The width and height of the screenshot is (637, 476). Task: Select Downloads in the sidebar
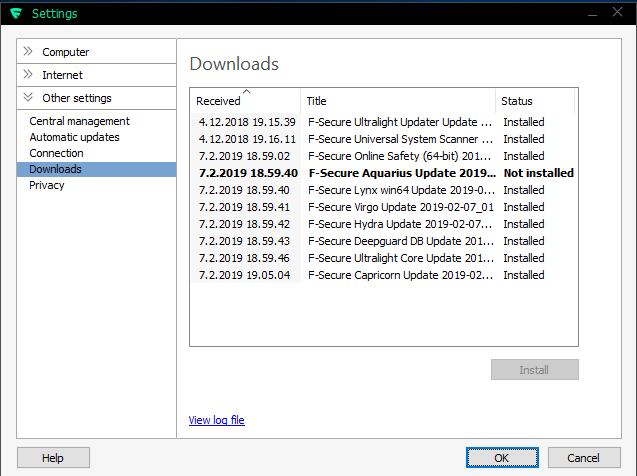tap(96, 169)
